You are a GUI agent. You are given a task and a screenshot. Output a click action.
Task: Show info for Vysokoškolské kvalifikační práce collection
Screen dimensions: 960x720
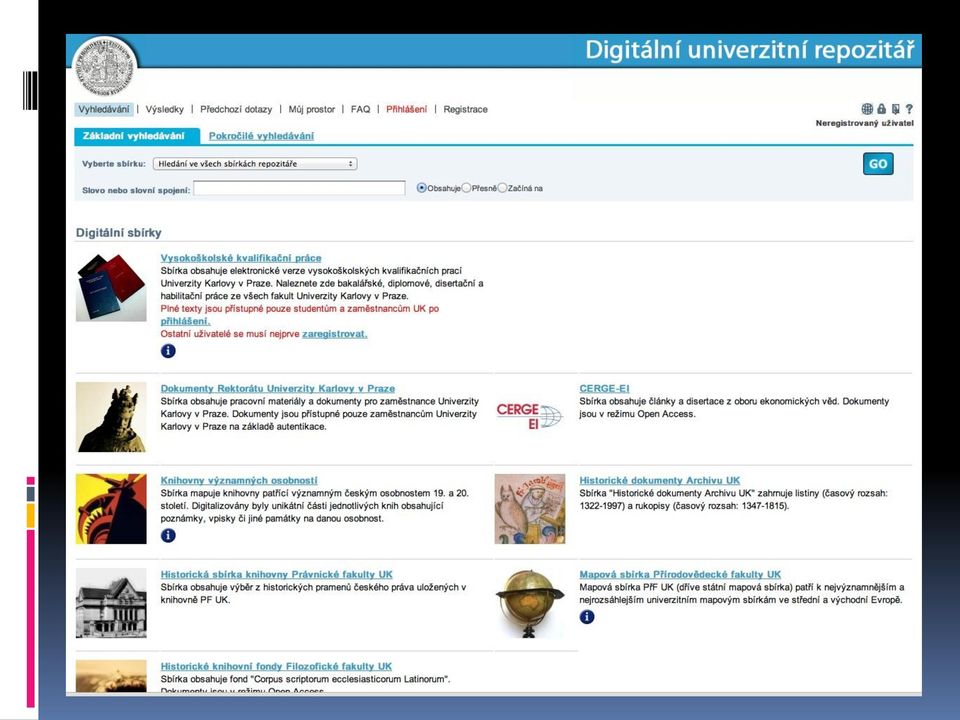tap(168, 351)
